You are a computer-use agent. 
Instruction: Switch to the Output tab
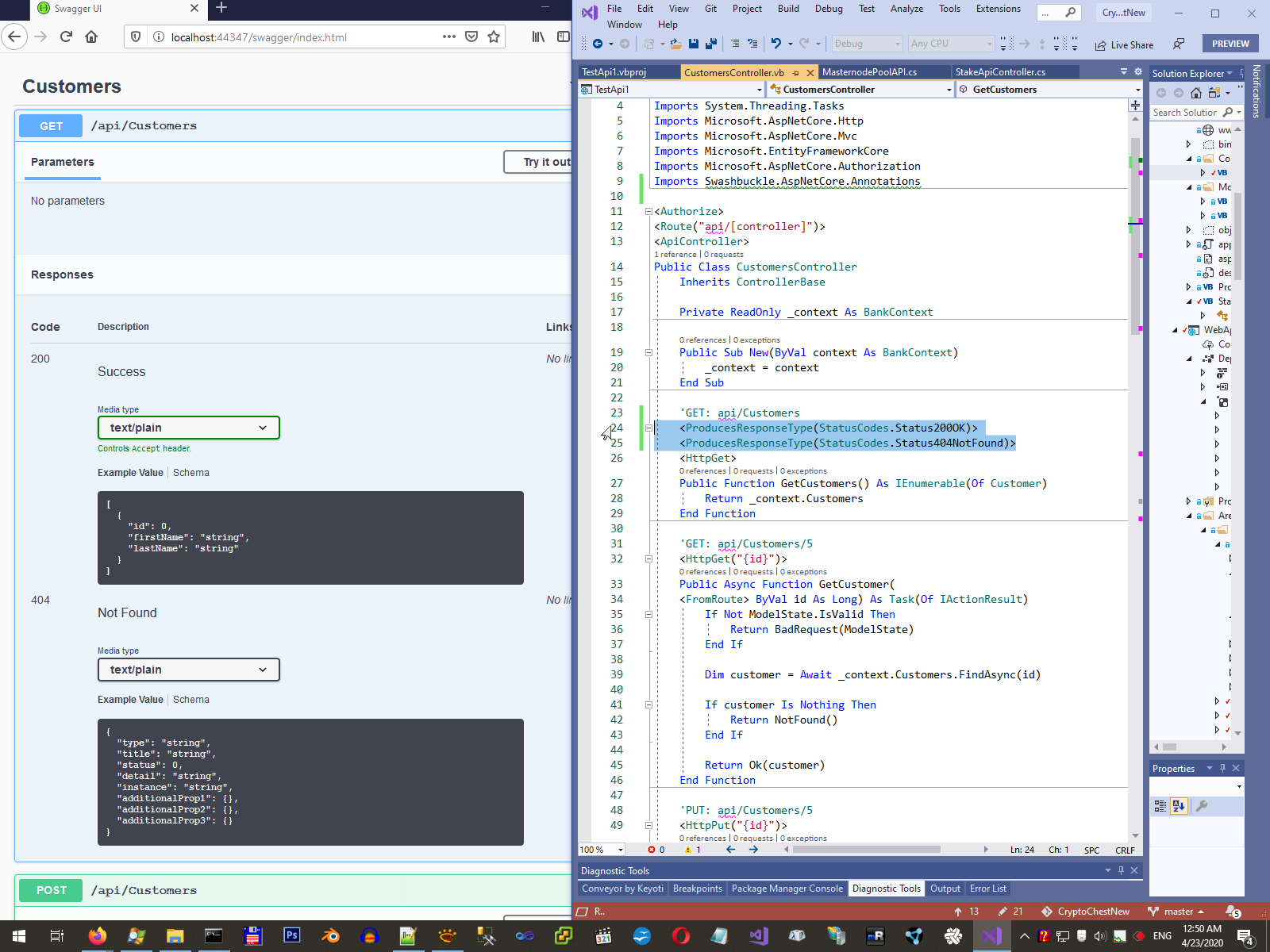[x=945, y=889]
